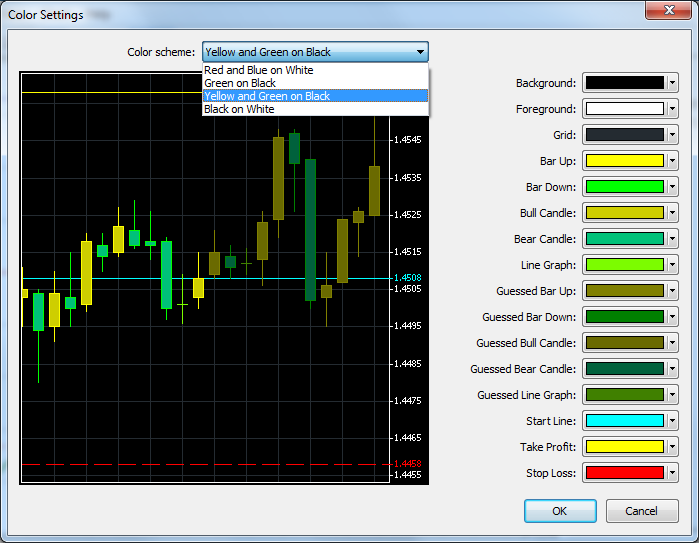Change the Line Graph color swatch

tap(625, 265)
